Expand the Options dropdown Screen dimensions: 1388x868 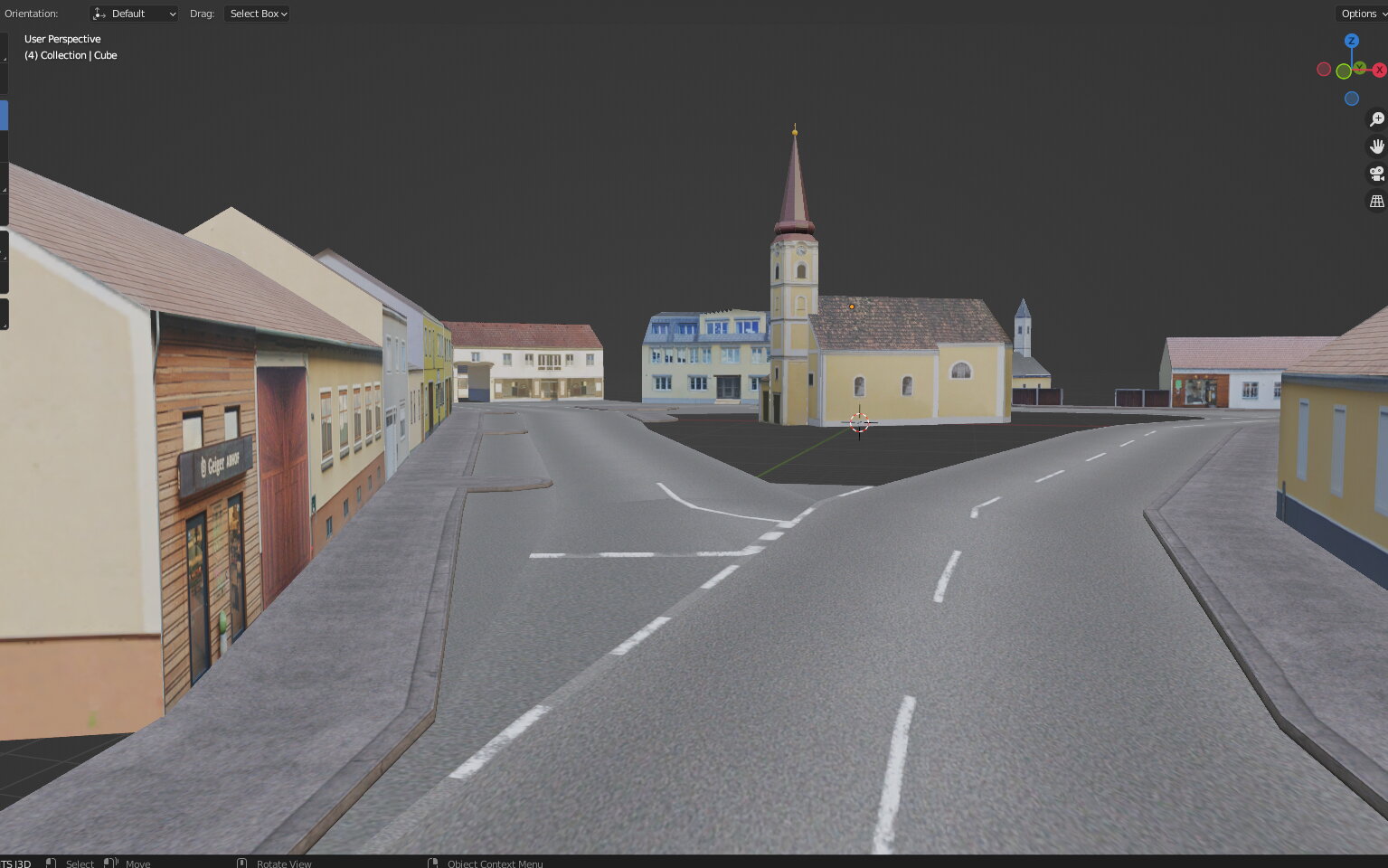(1361, 14)
